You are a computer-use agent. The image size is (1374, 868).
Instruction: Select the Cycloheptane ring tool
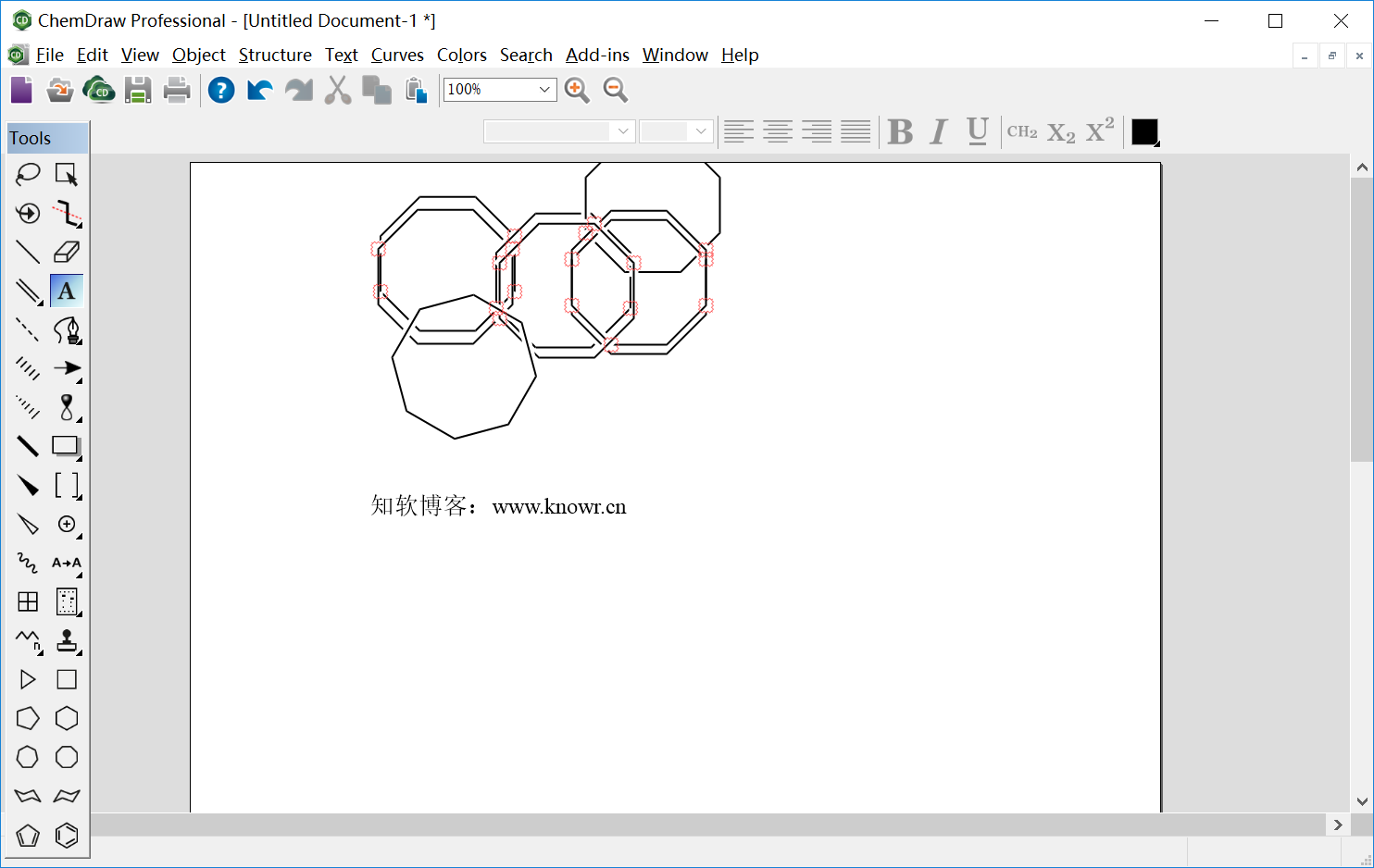(28, 757)
